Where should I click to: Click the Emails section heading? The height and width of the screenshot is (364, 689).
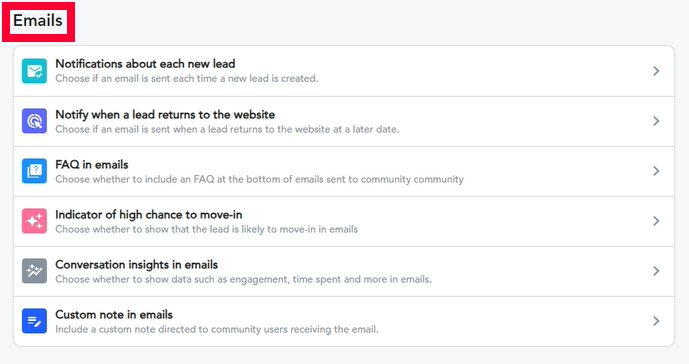point(38,21)
